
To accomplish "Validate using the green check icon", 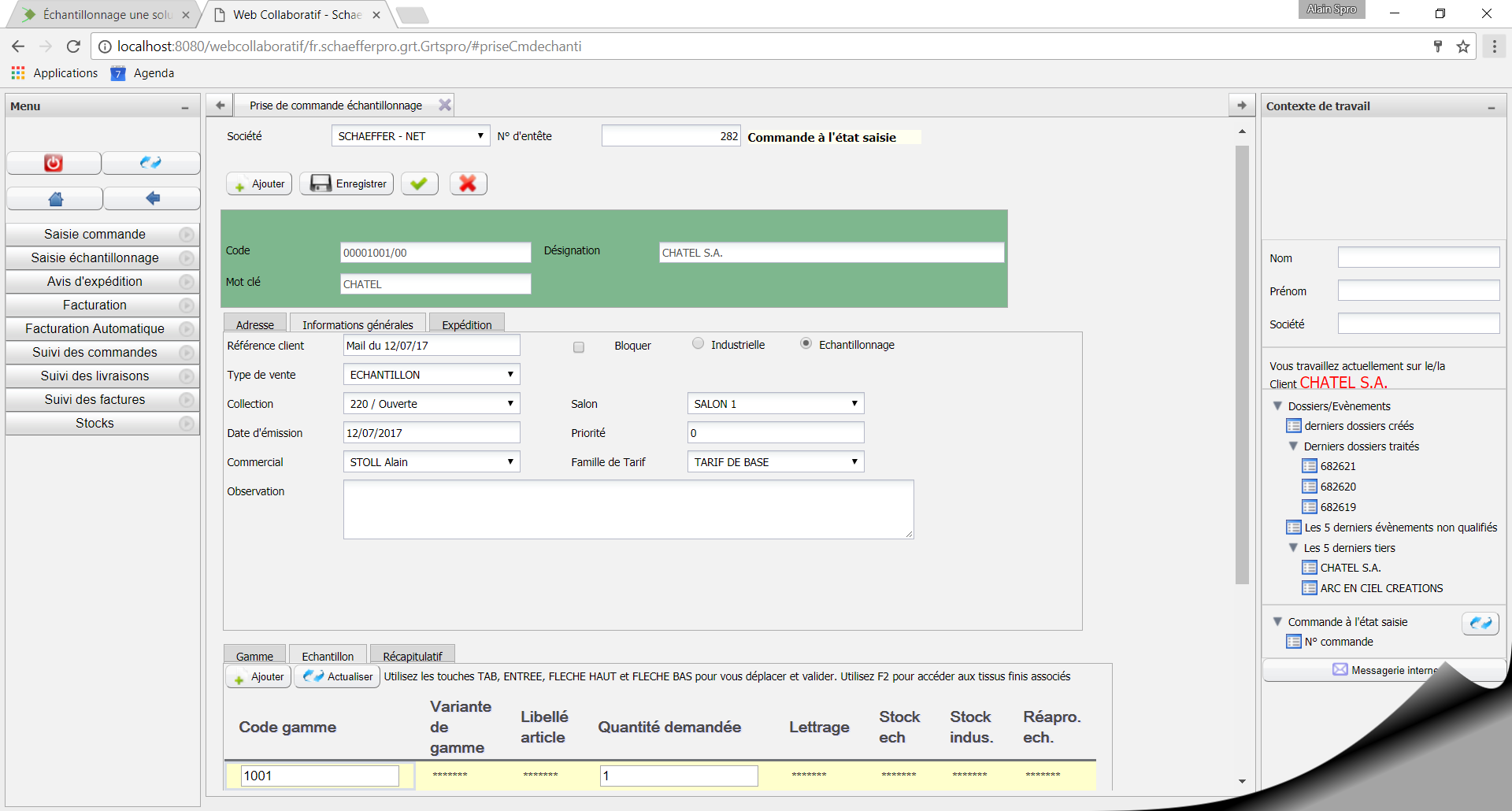I will tap(419, 183).
